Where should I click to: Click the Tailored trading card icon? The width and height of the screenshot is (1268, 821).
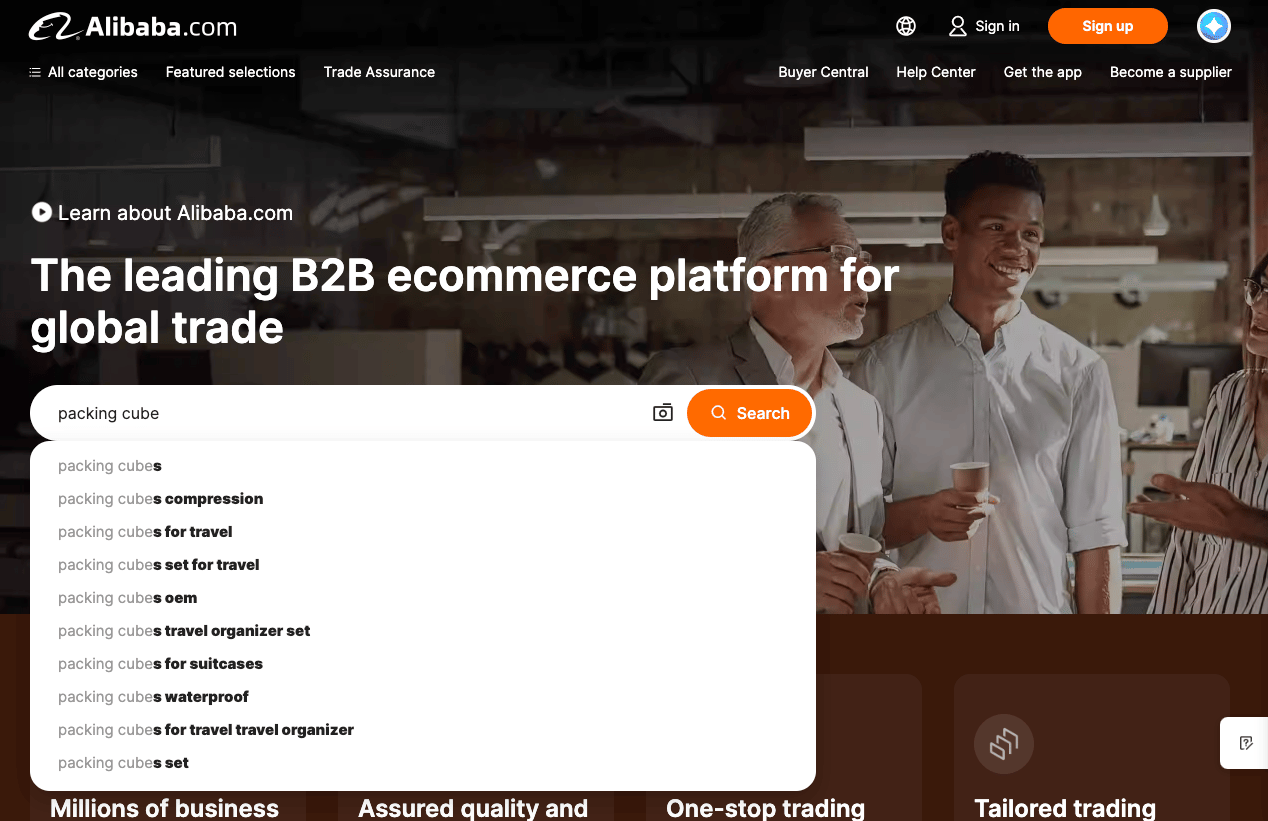pos(1004,744)
